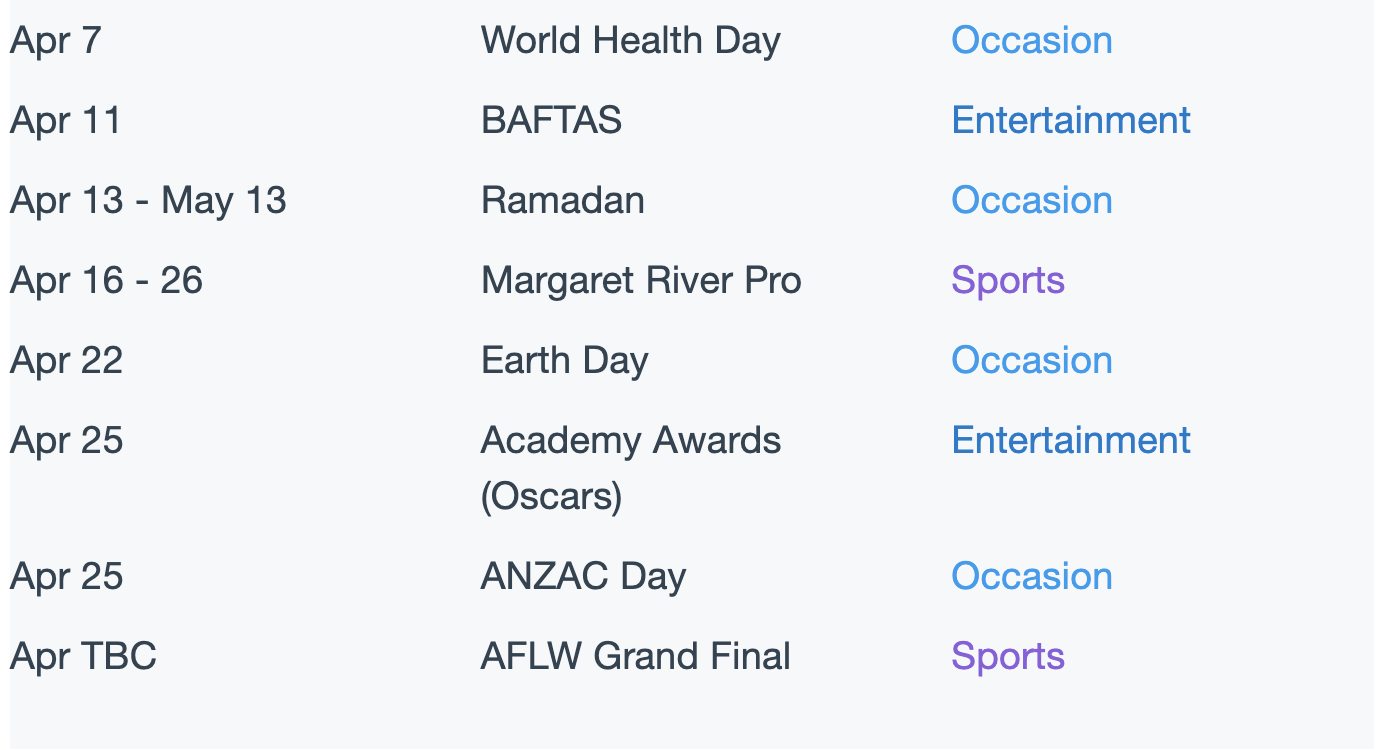Open the Occasion link for ANZAC Day
Viewport: 1380px width, 750px height.
pos(1031,576)
